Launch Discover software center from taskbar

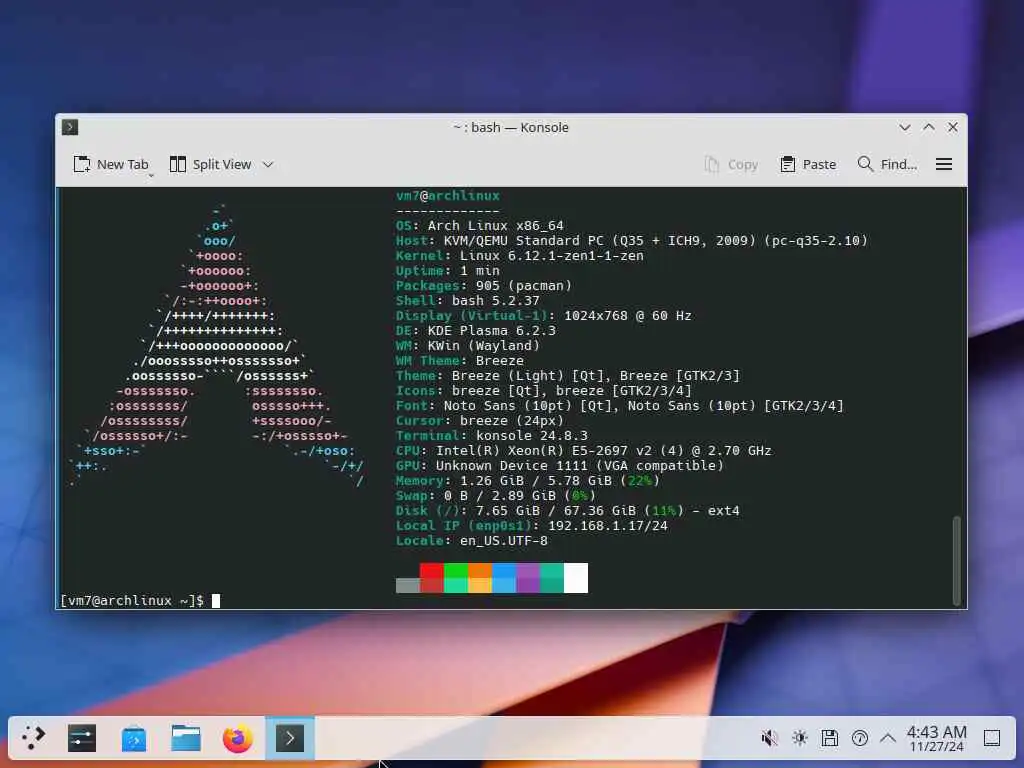[134, 738]
